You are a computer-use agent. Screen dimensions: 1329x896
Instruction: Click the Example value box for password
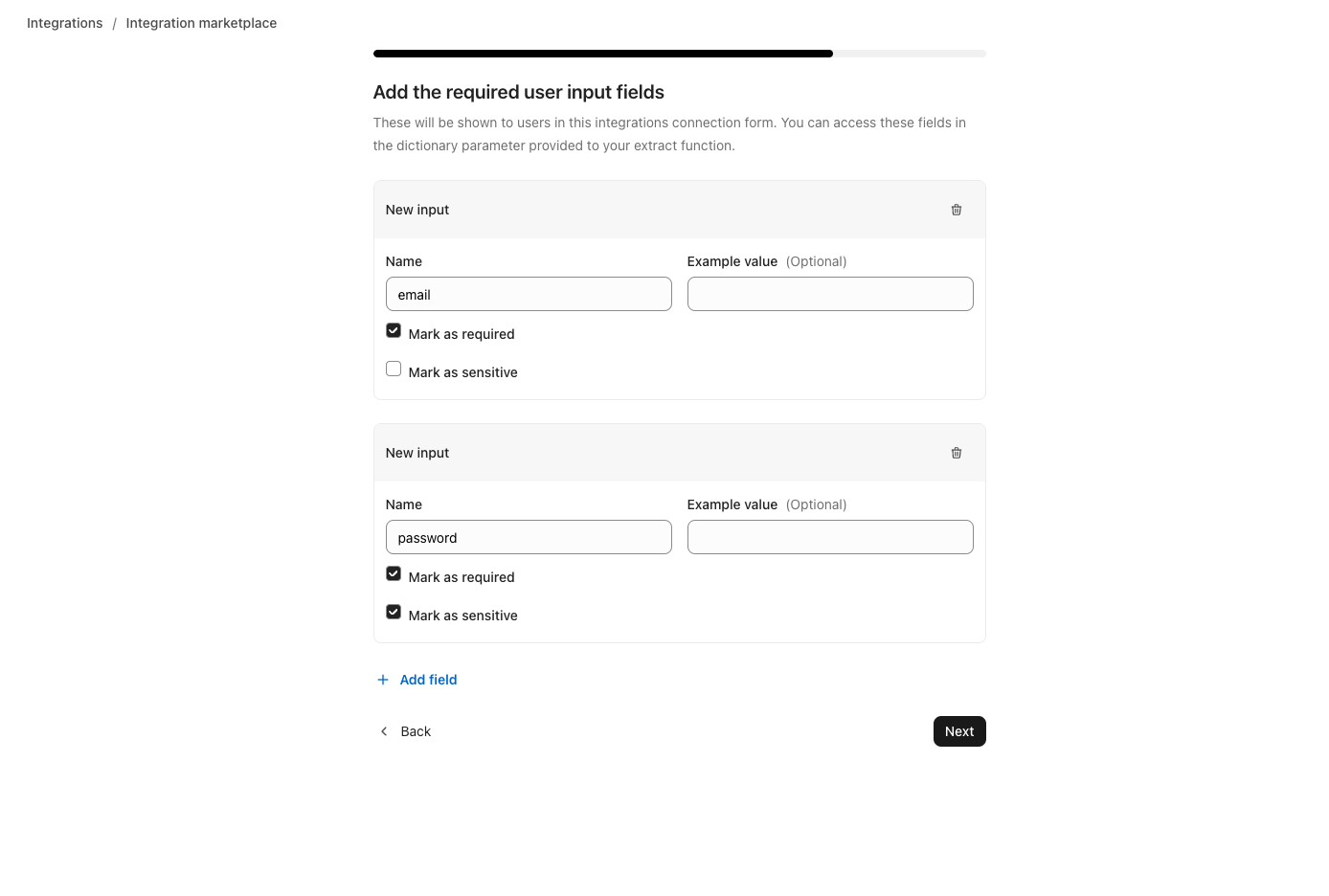(x=830, y=538)
